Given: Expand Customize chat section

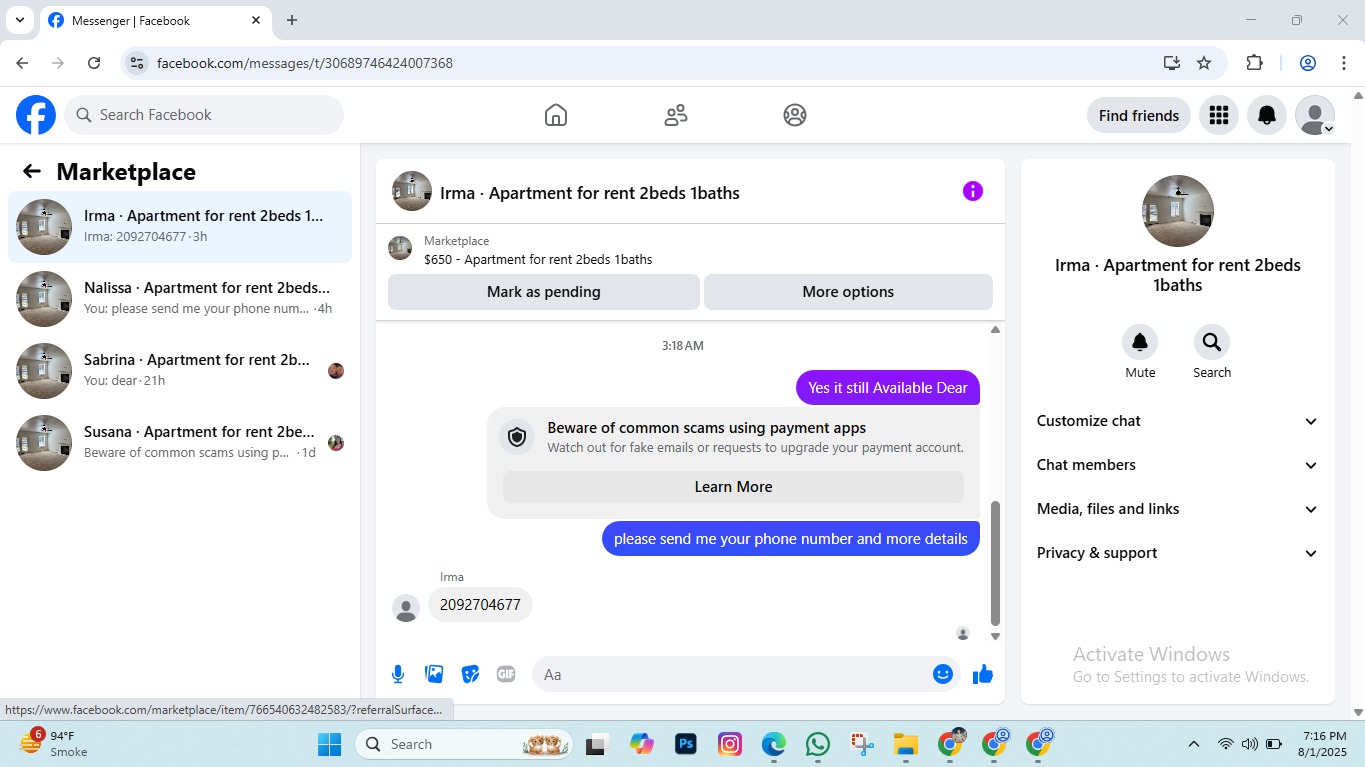Looking at the screenshot, I should (x=1177, y=421).
